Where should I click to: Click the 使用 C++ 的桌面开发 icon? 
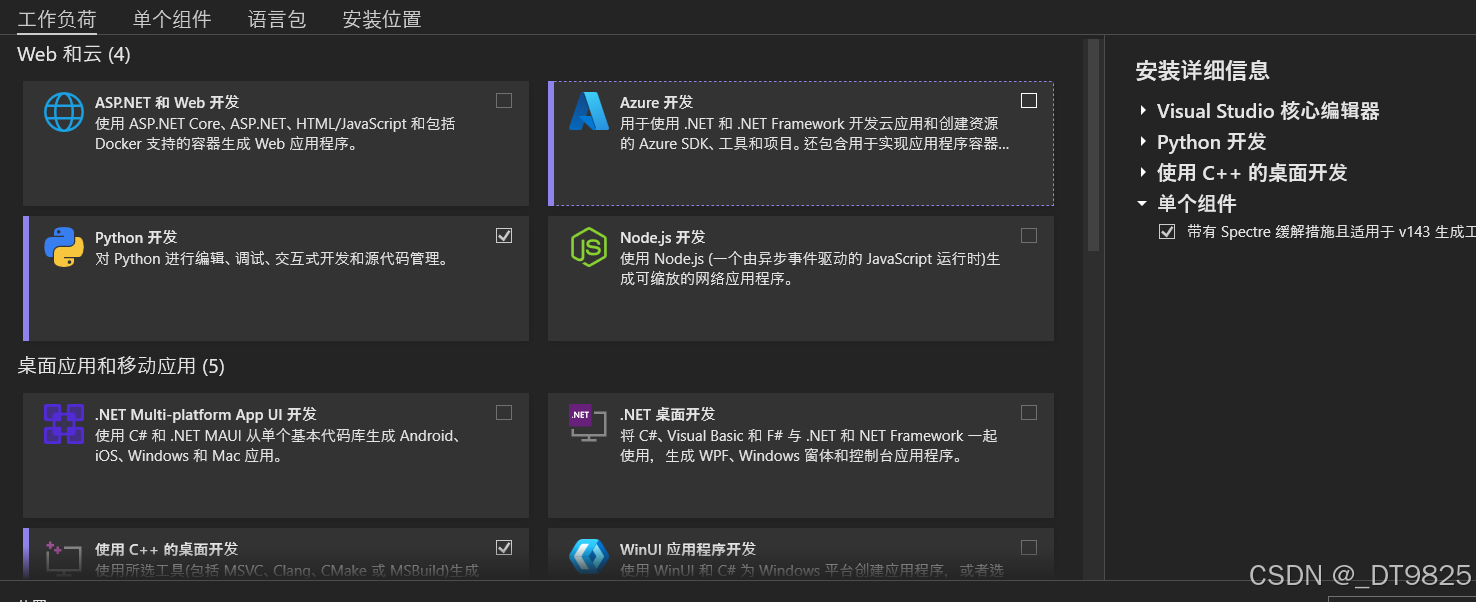coord(63,558)
